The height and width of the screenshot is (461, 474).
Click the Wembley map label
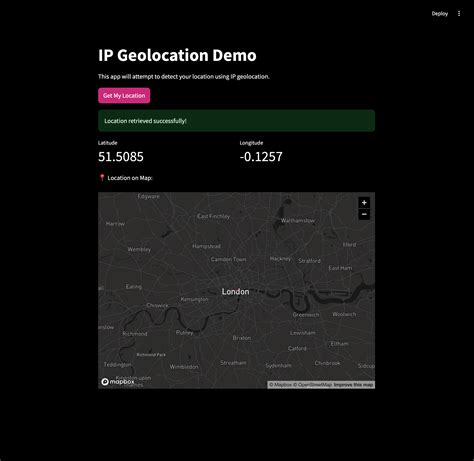pos(139,249)
